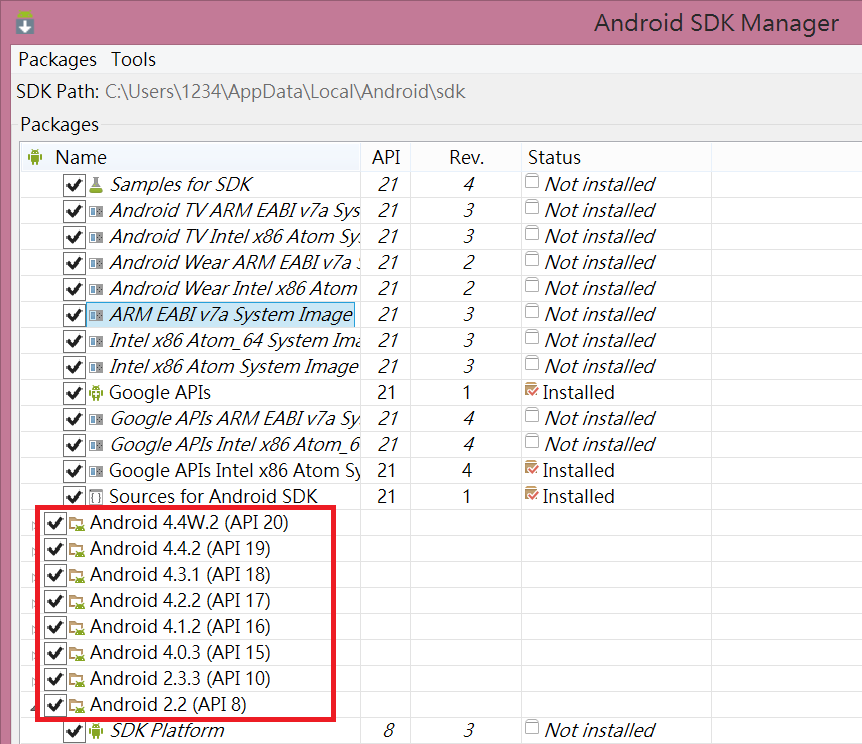Click icon of Google APIs ARM EABI v7a

point(96,420)
